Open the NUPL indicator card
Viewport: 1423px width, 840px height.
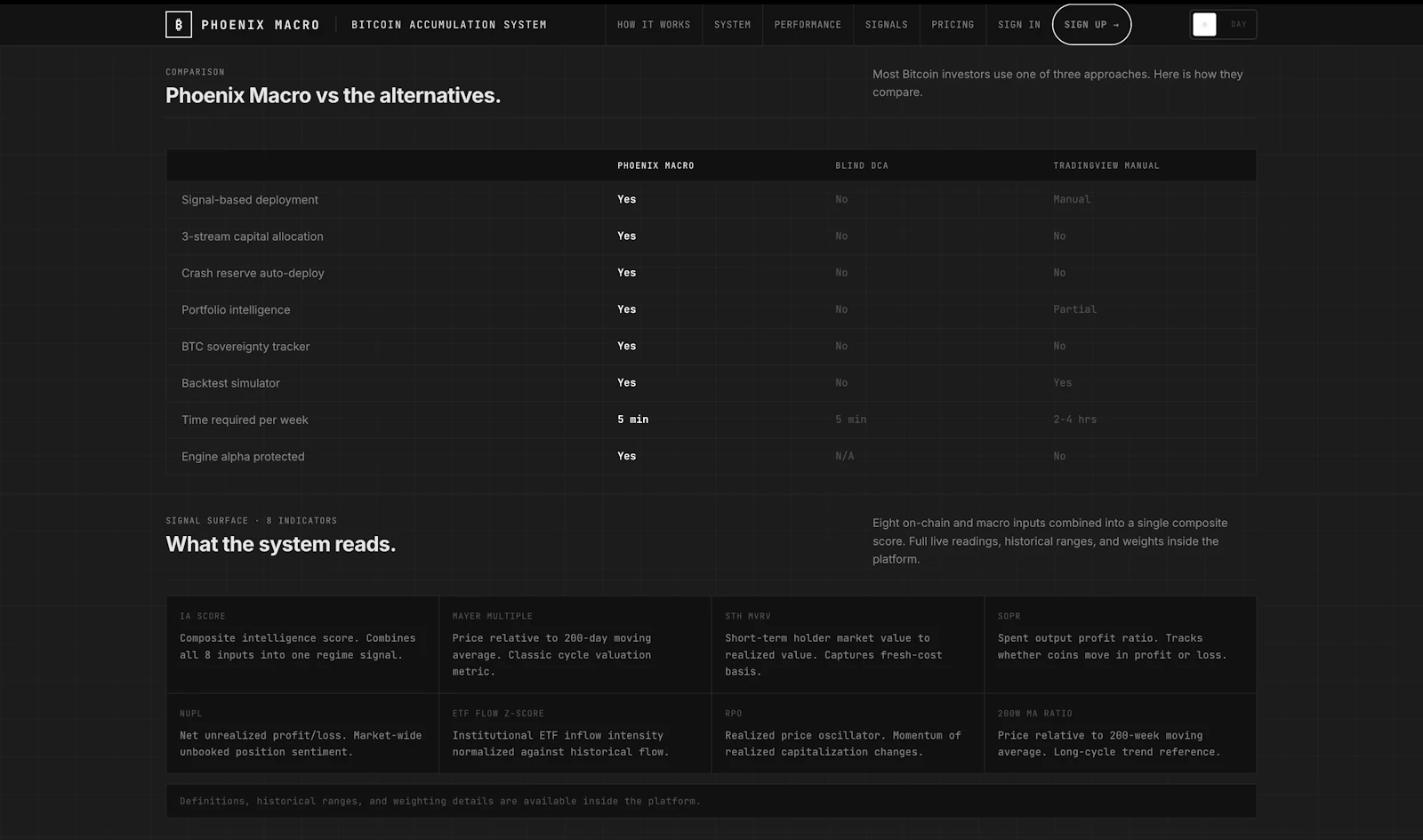pos(302,733)
